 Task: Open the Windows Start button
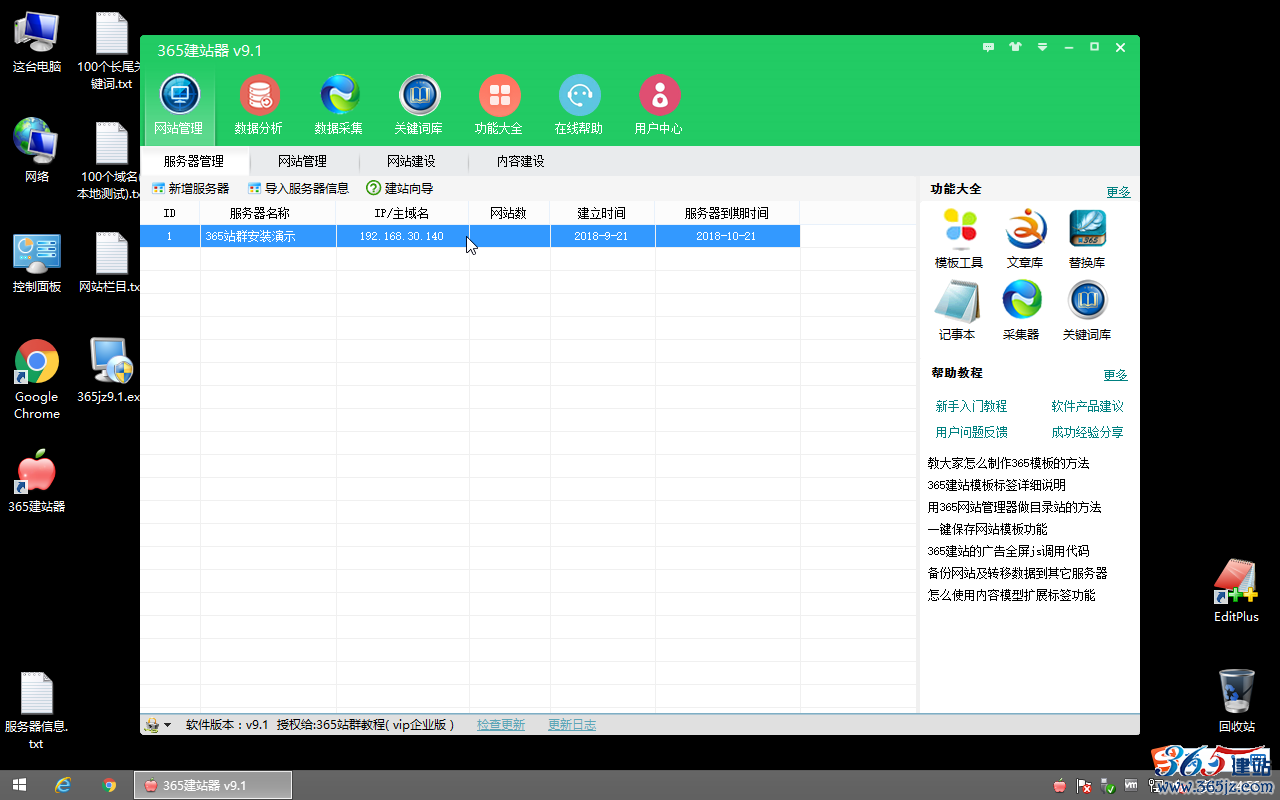pos(19,785)
